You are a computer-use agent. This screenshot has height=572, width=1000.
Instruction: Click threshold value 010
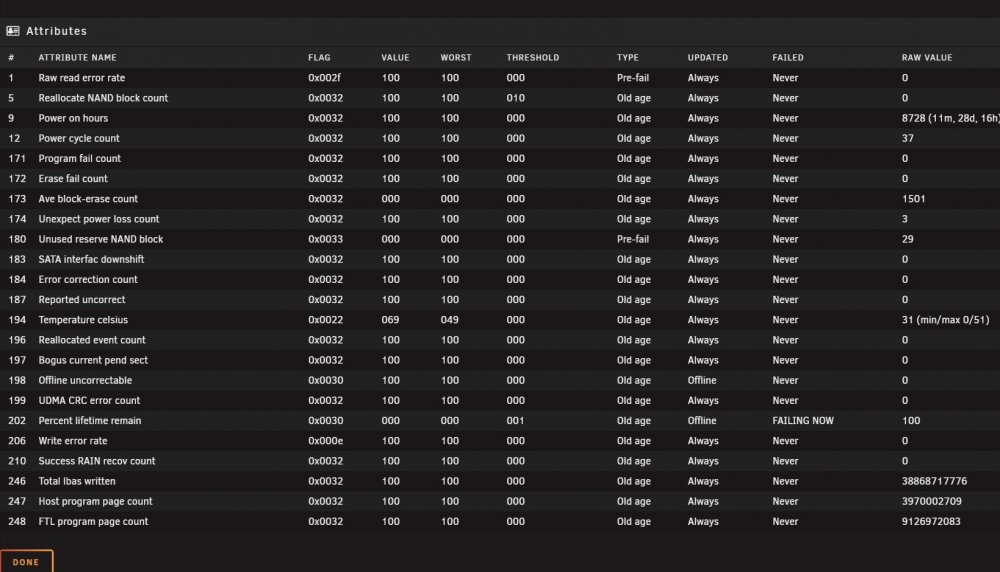[515, 98]
